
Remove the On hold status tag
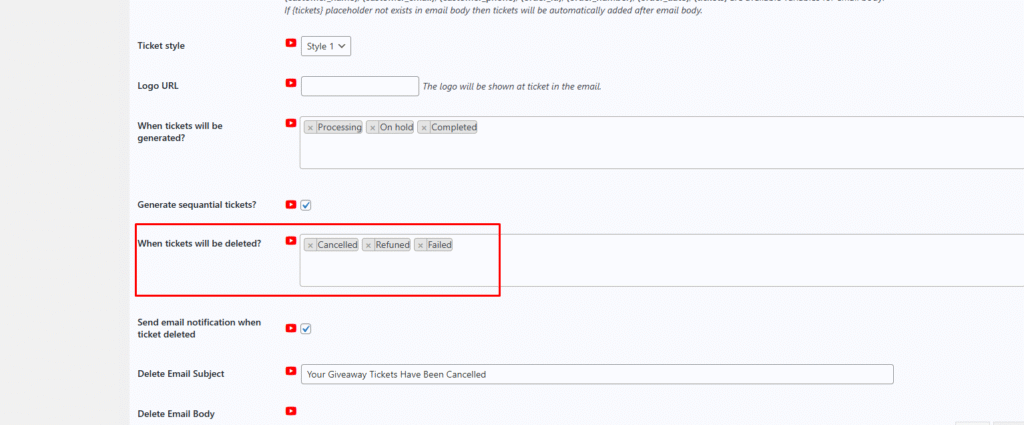coord(372,128)
